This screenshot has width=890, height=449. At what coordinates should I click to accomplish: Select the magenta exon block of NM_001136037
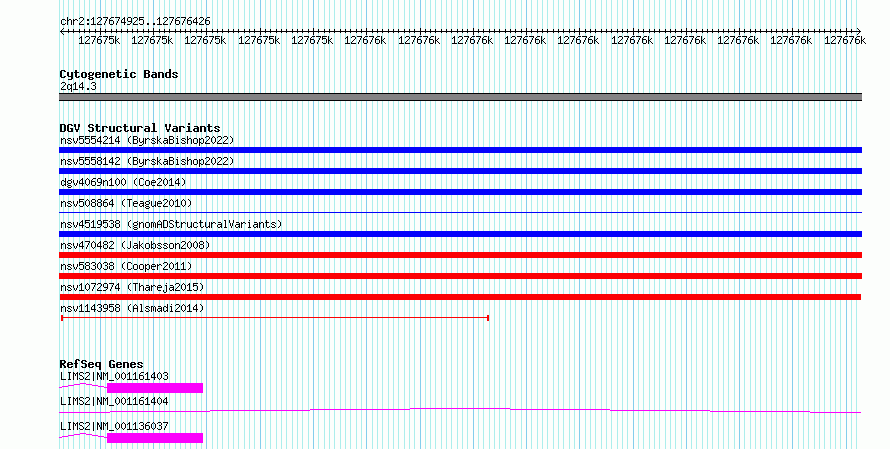click(155, 438)
